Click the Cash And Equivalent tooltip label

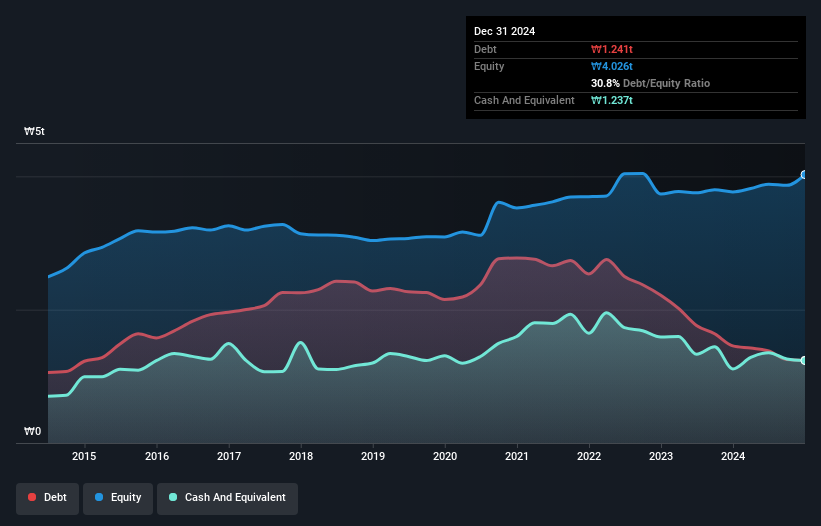pyautogui.click(x=524, y=100)
